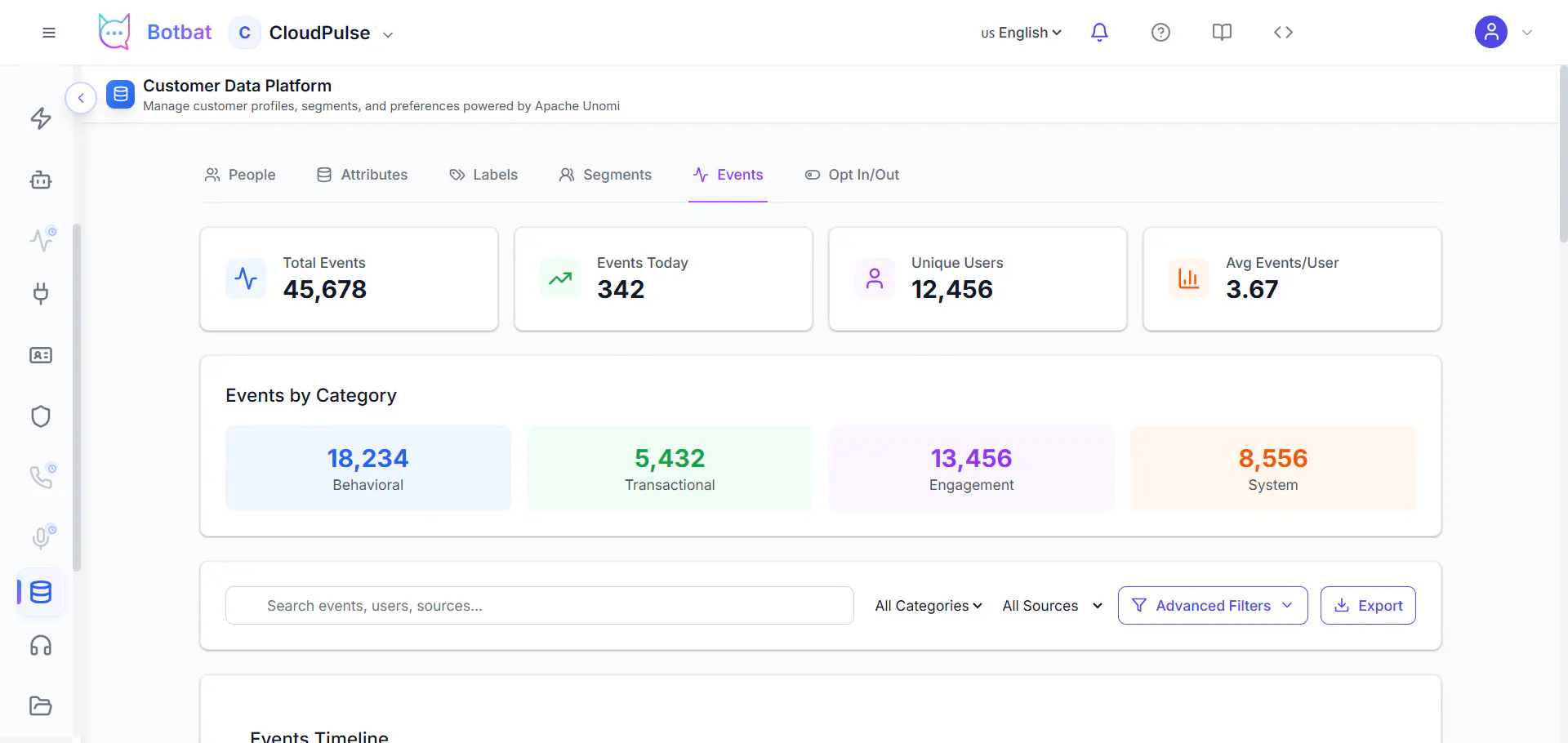Click the user avatar icon

point(1490,33)
